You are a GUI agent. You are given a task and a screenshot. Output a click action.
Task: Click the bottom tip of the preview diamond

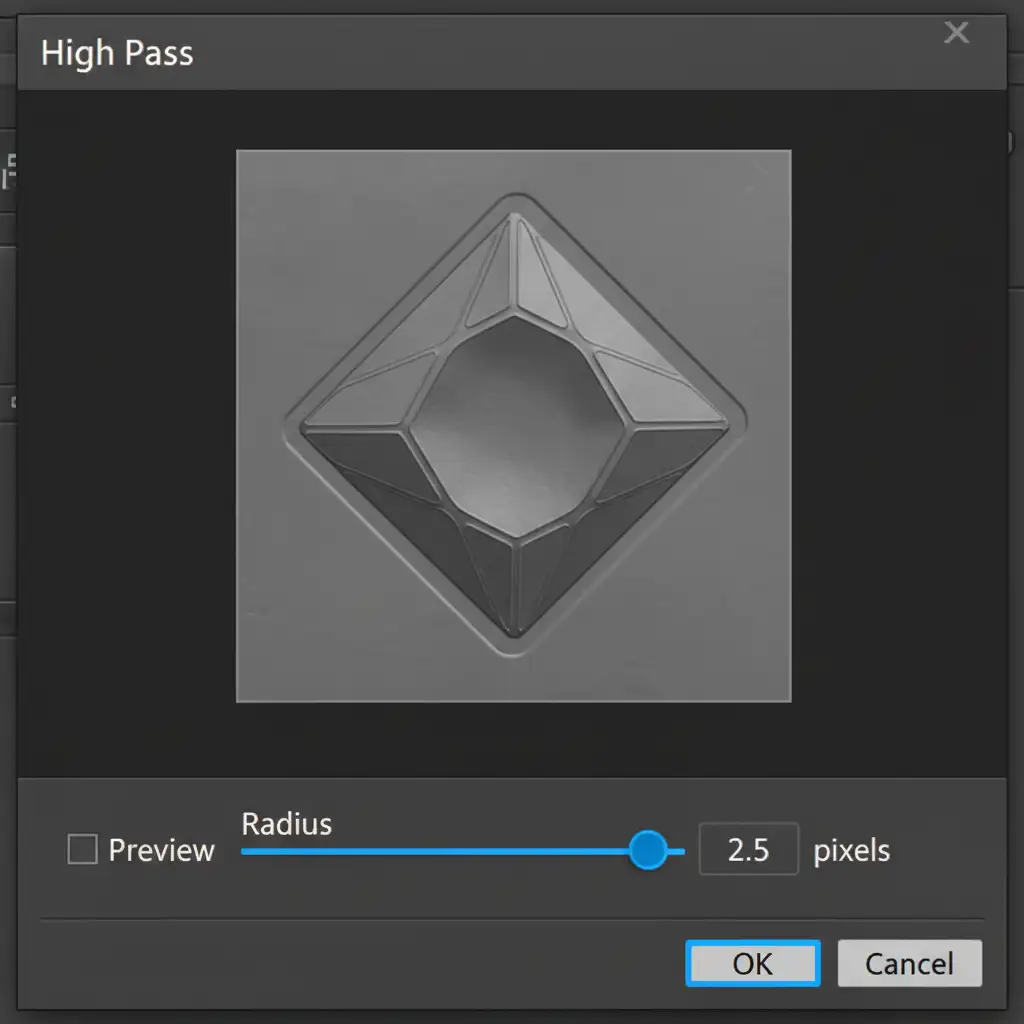(513, 632)
